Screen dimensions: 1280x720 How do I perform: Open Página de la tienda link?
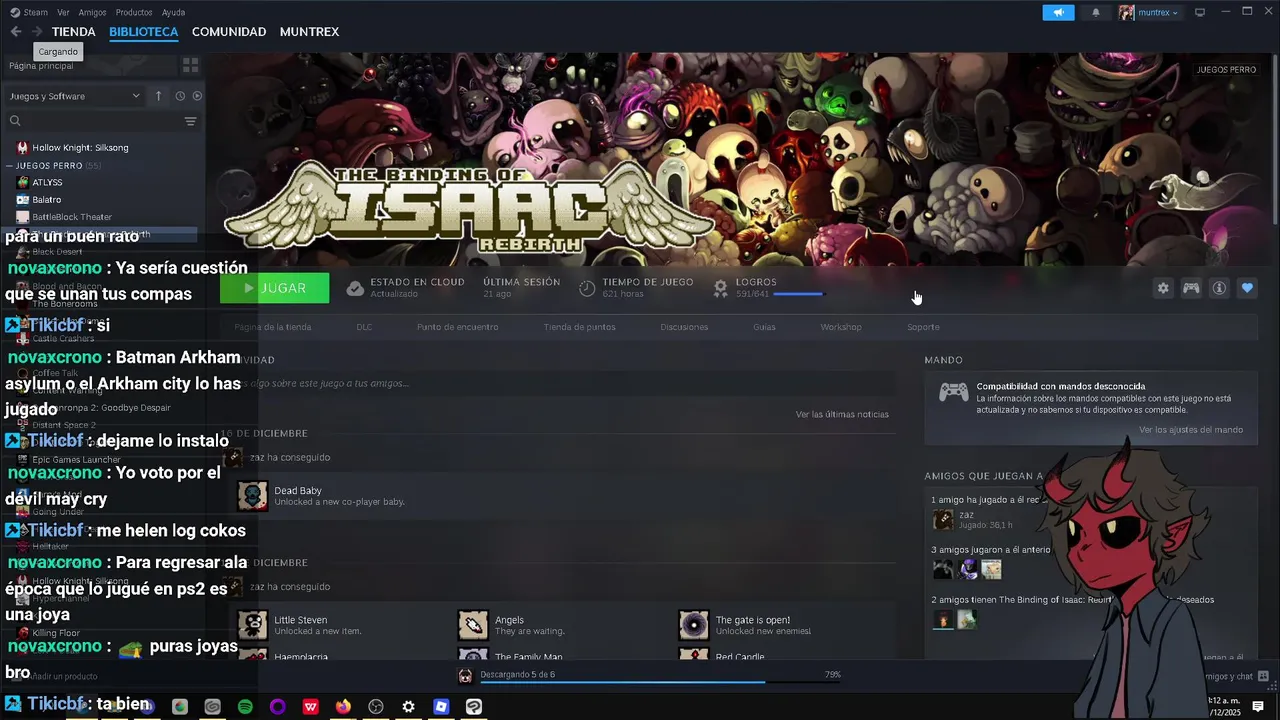pos(273,327)
